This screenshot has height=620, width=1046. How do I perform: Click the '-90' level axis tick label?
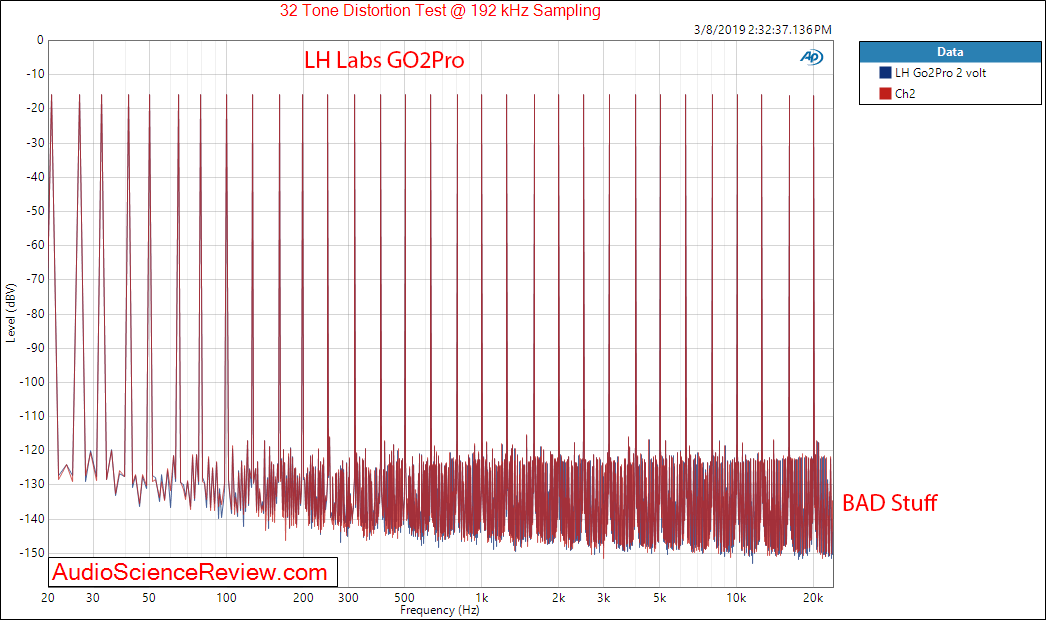(35, 348)
